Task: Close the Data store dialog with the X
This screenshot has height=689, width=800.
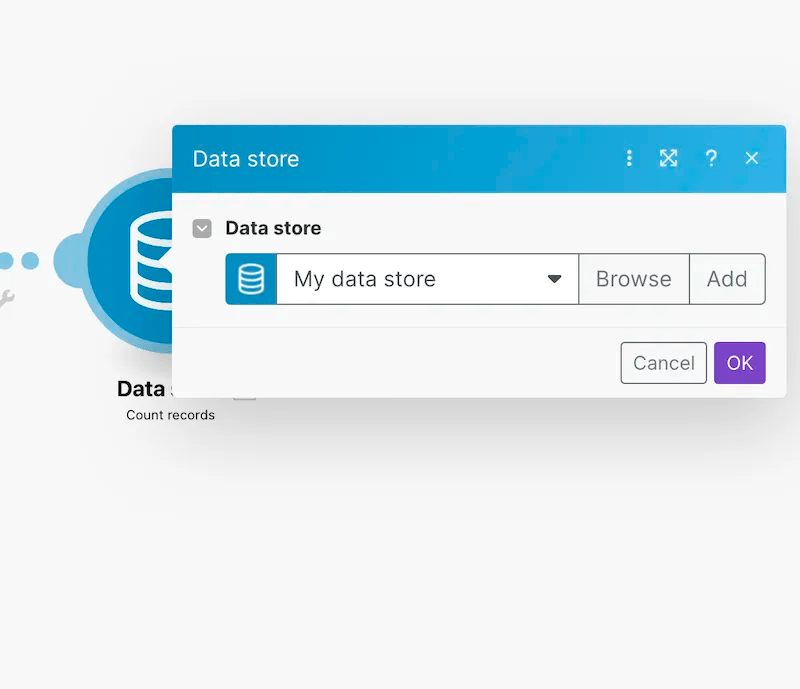Action: 752,158
